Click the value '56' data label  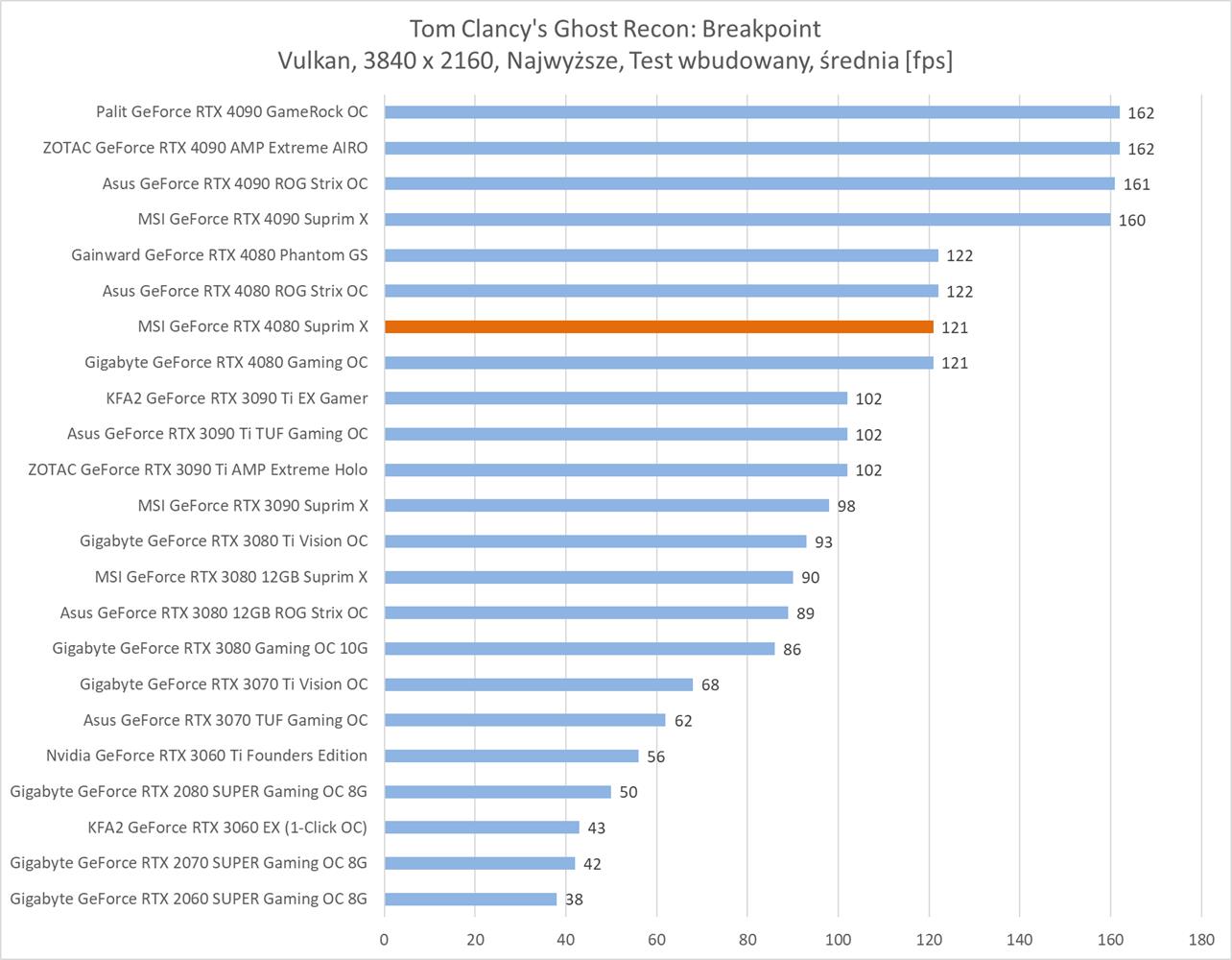pos(656,756)
